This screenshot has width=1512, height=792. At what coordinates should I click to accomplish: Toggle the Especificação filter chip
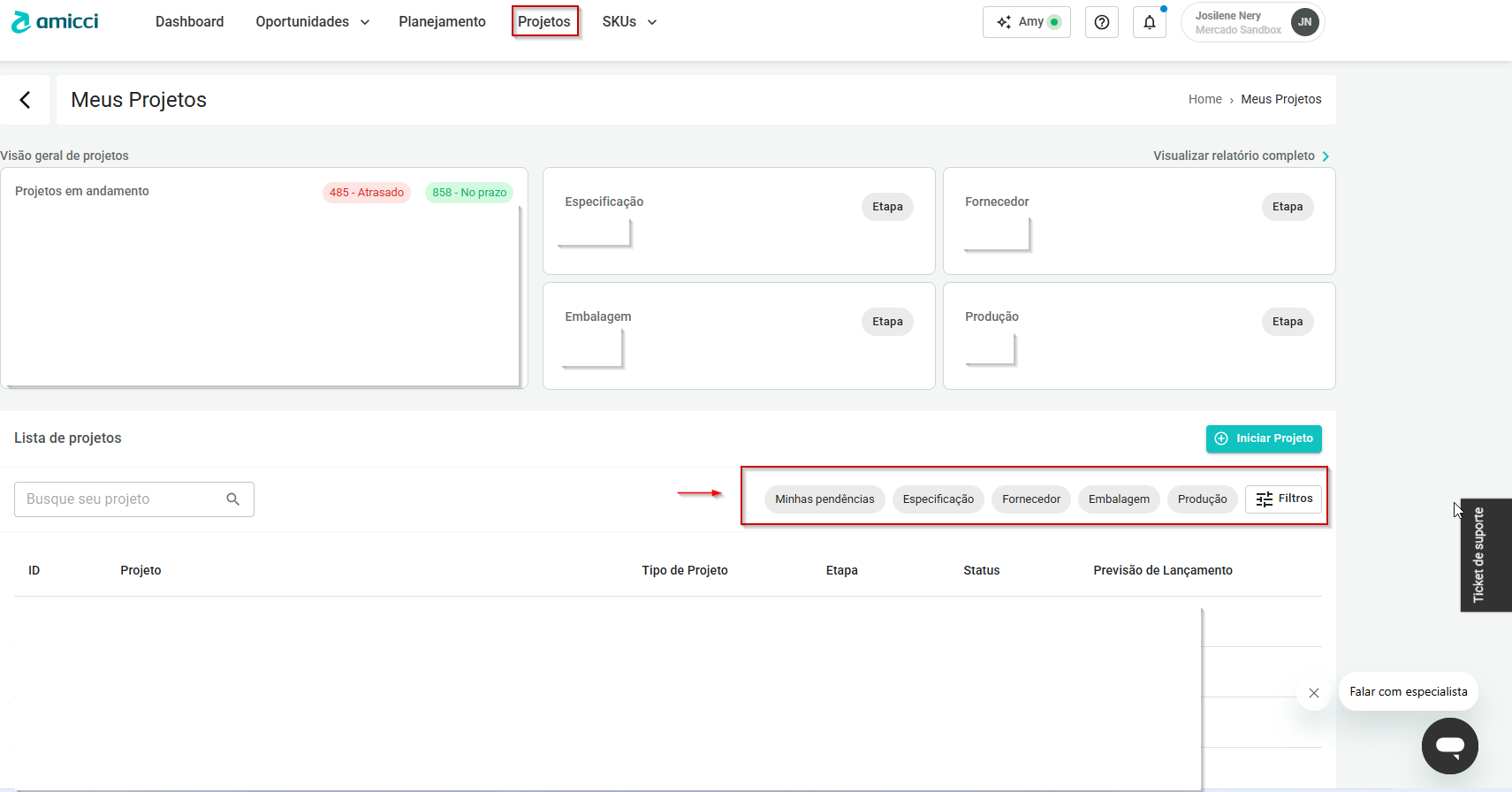point(938,499)
